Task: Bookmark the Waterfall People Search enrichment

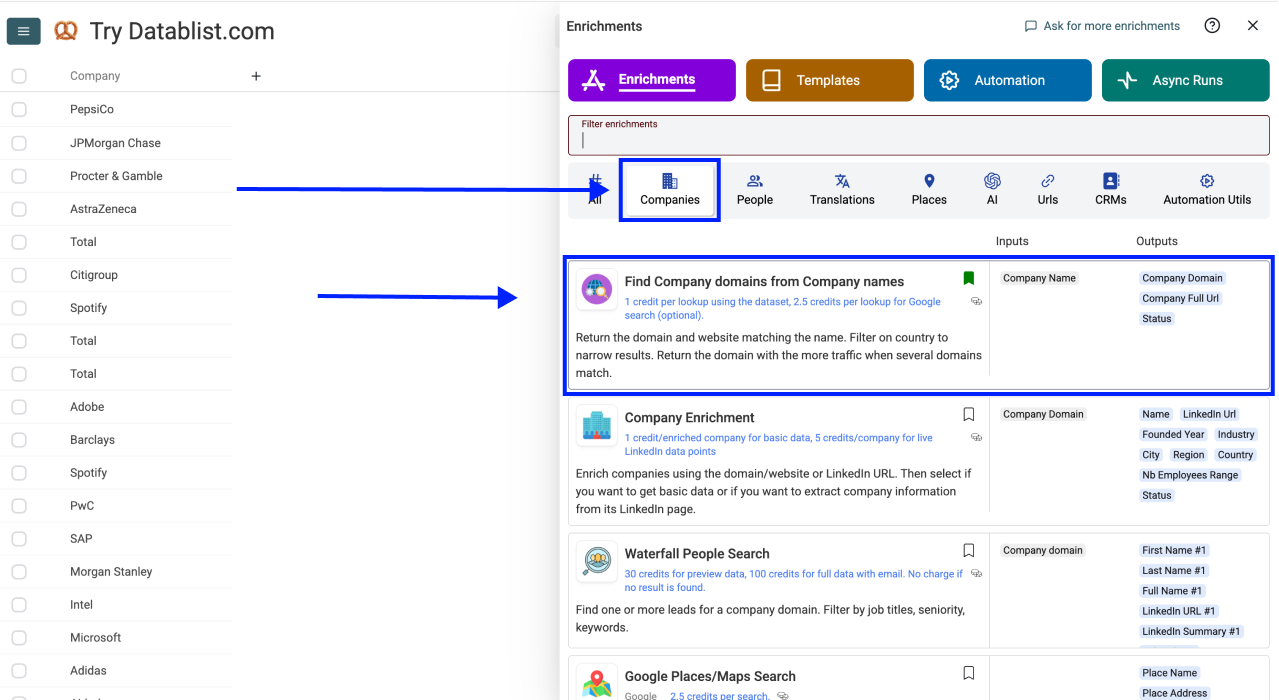Action: pyautogui.click(x=968, y=550)
